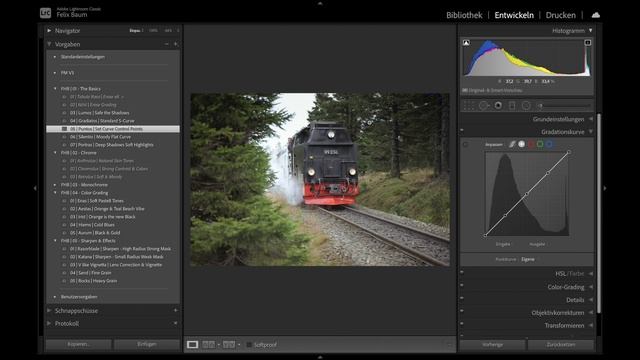The image size is (640, 360).
Task: Collapse the '04 - Color Grading' preset group
Action: pyautogui.click(x=55, y=193)
